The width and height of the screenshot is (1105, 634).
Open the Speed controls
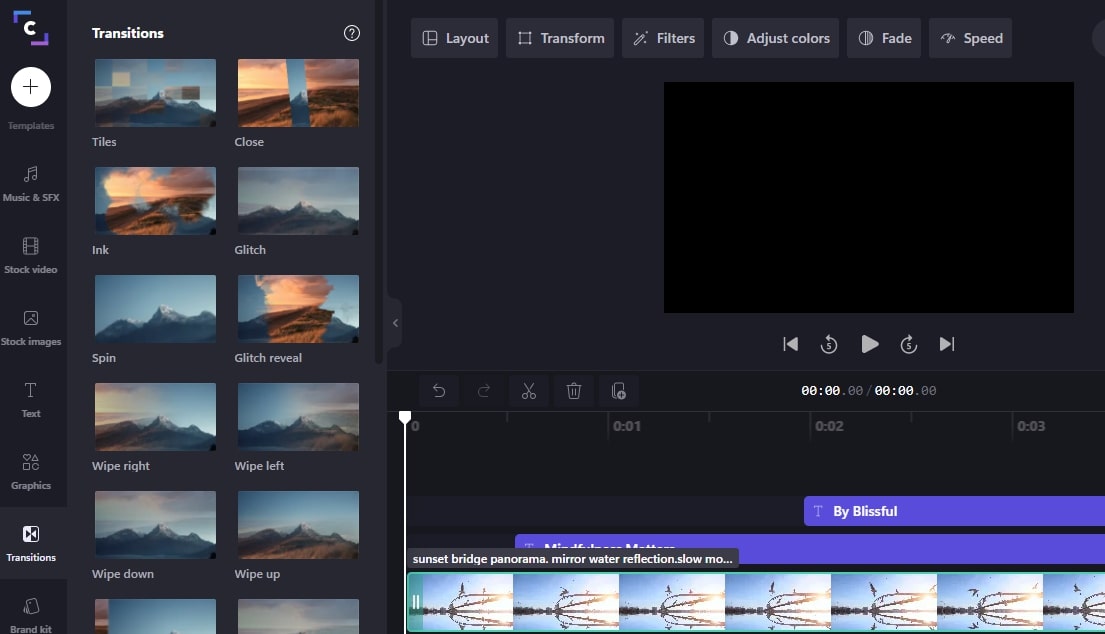tap(970, 37)
